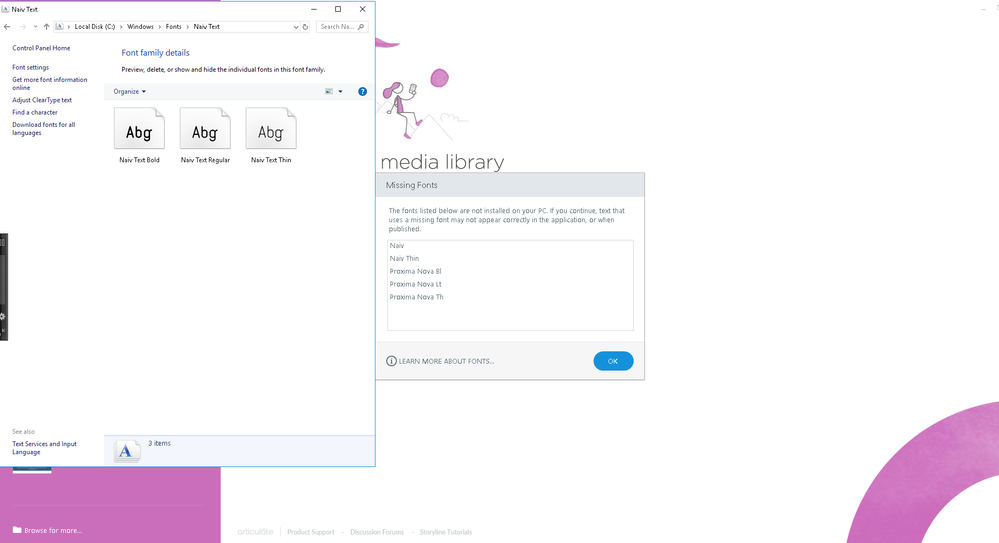
Task: Open the recent locations dropdown arrow
Action: 35,27
